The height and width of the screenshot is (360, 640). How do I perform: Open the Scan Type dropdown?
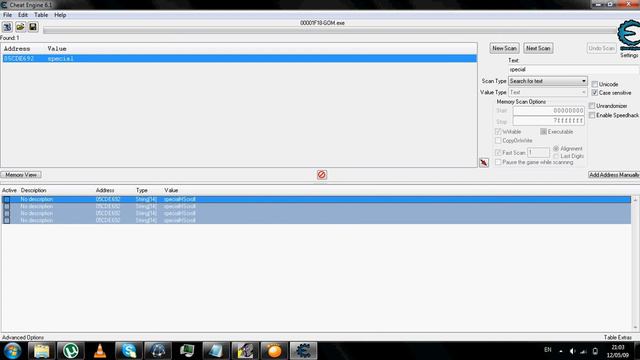548,81
